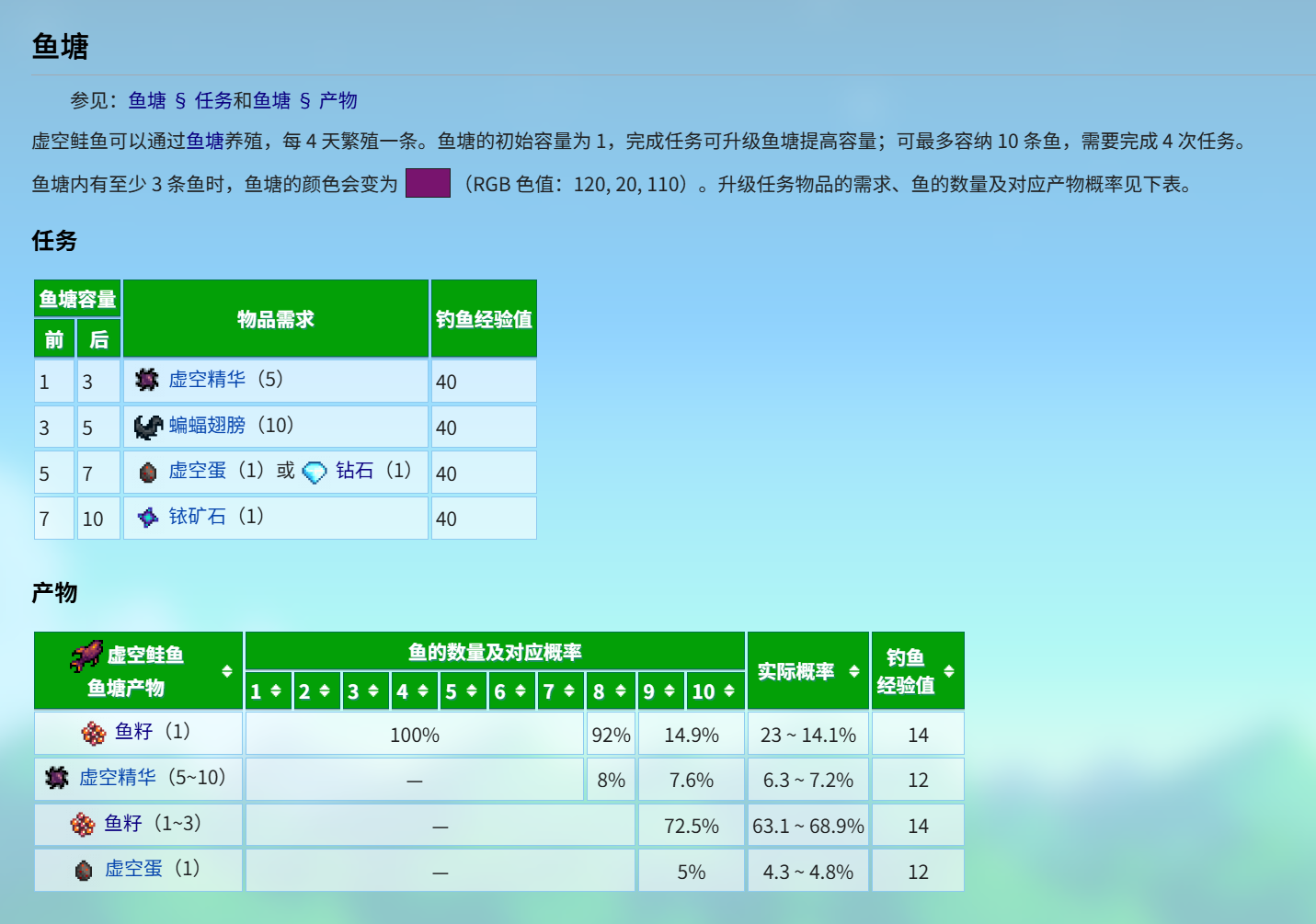1316x924 pixels.
Task: Click the 92% cell
Action: coord(611,734)
